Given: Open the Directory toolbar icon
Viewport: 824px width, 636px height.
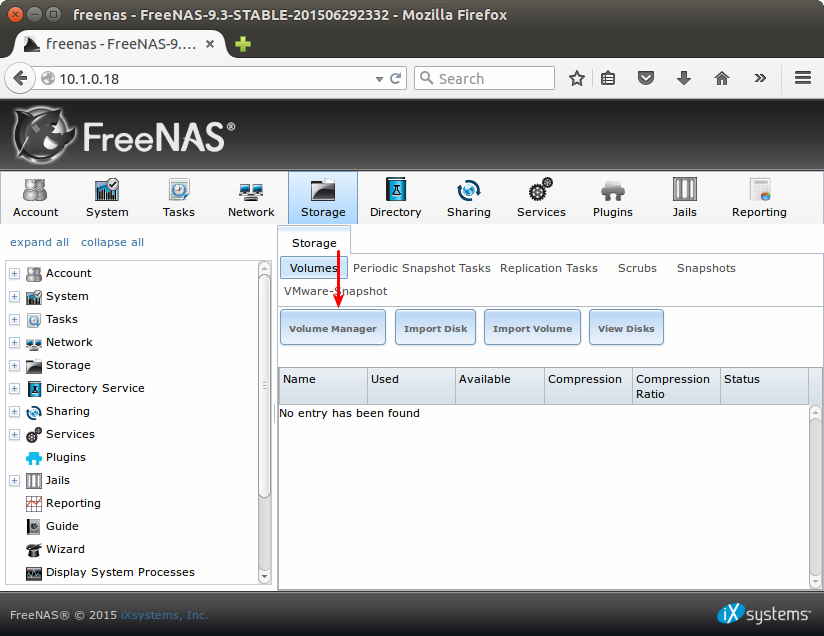Looking at the screenshot, I should point(396,198).
